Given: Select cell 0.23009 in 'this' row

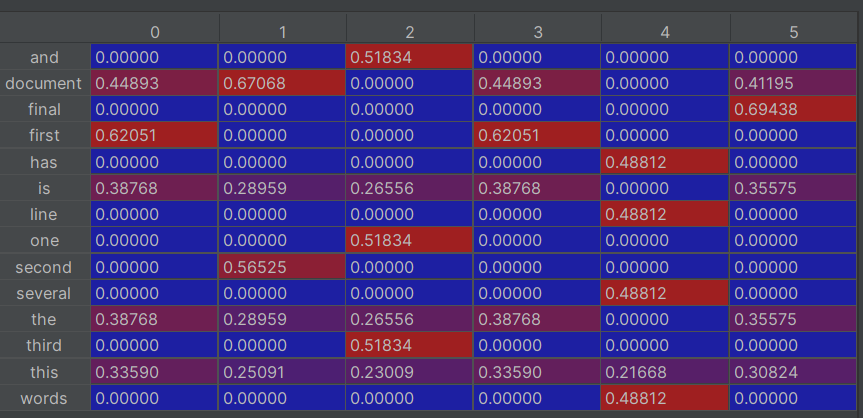Looking at the screenshot, I should [x=409, y=372].
